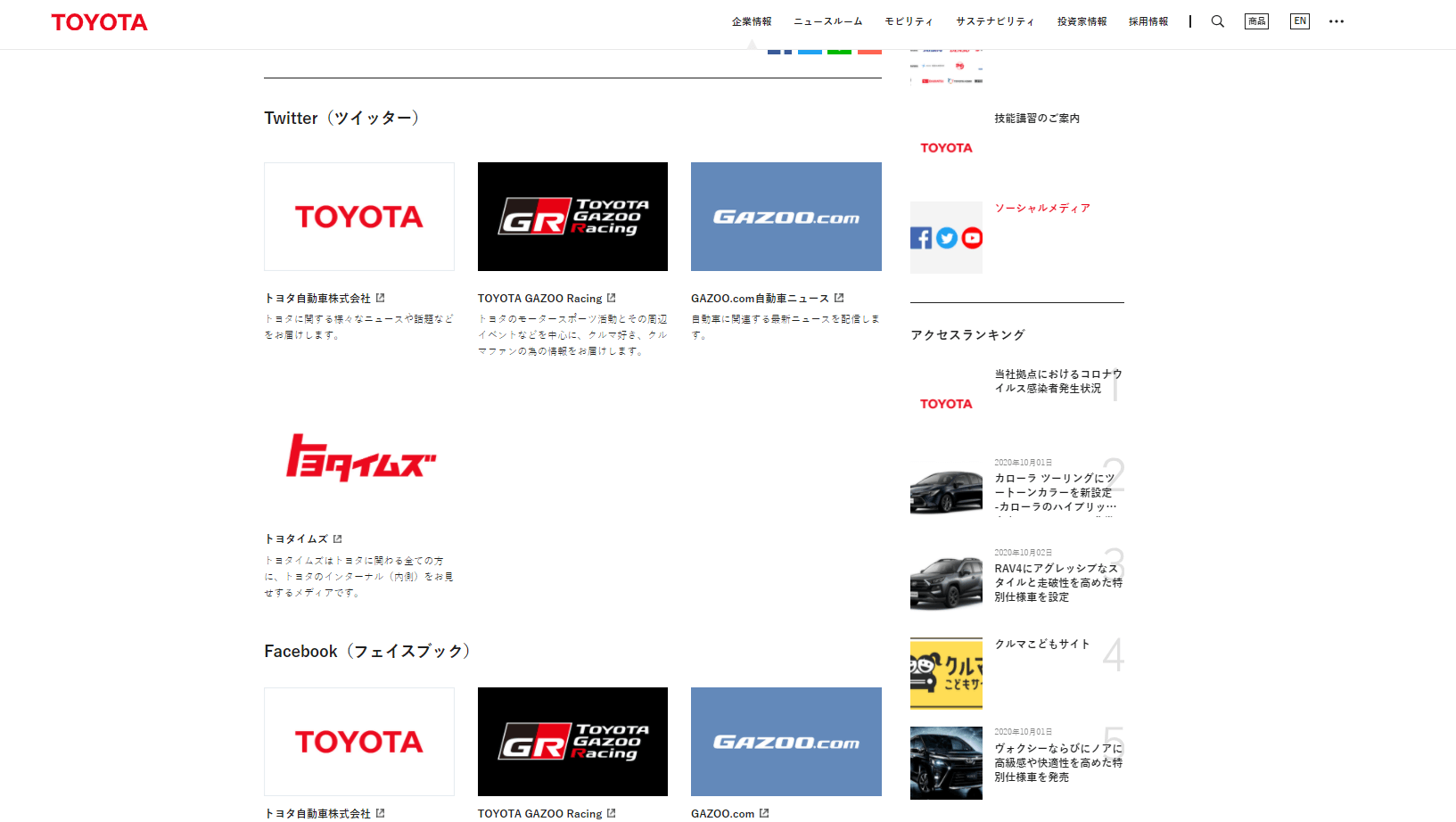The image size is (1456, 822).
Task: Open Facebook GAZOO.com thumbnail
Action: tap(786, 742)
